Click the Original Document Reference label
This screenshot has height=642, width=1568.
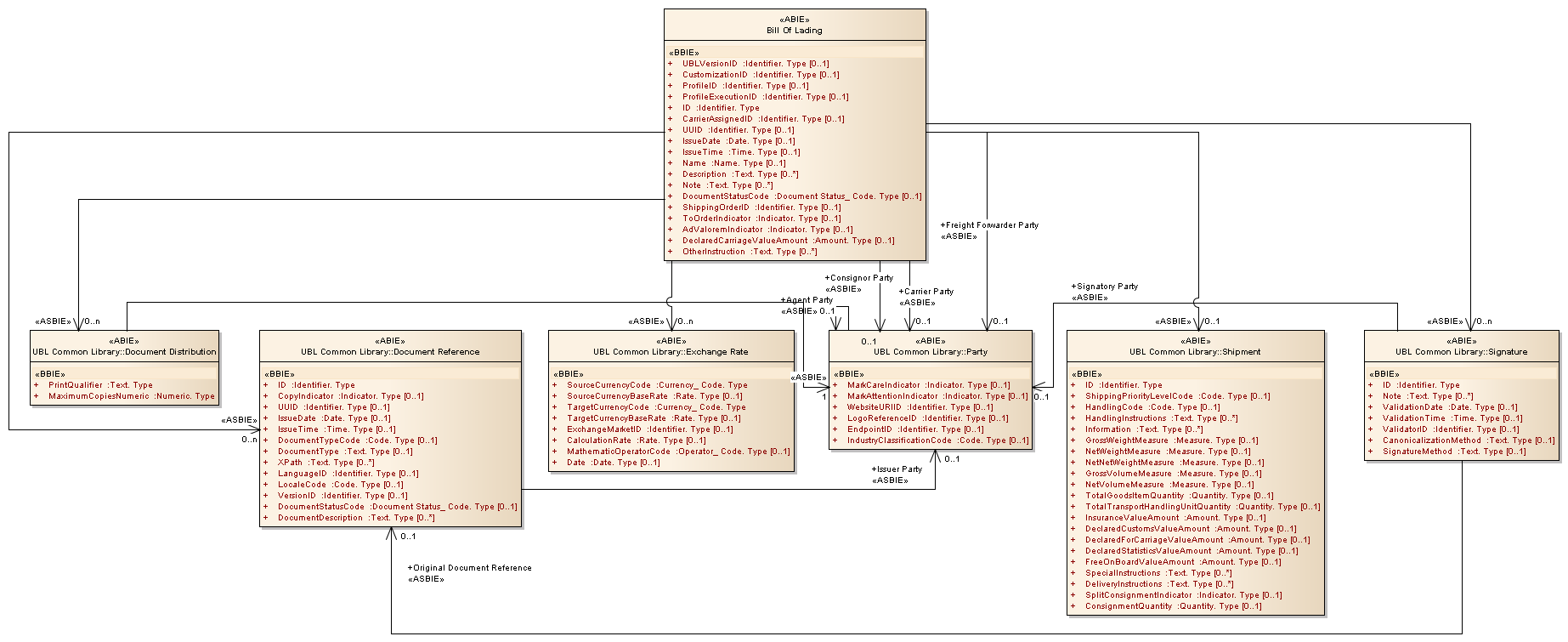469,568
